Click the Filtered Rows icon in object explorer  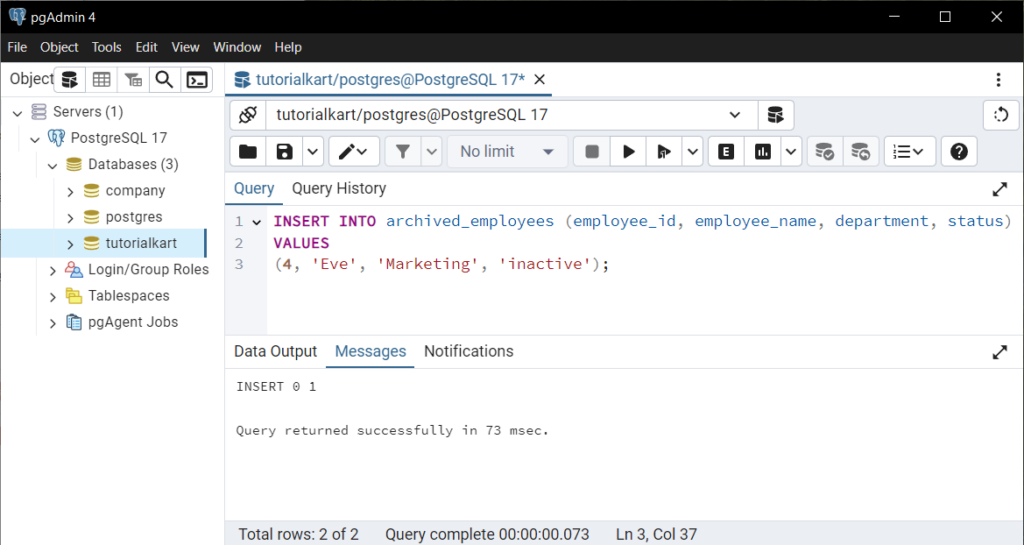(133, 80)
